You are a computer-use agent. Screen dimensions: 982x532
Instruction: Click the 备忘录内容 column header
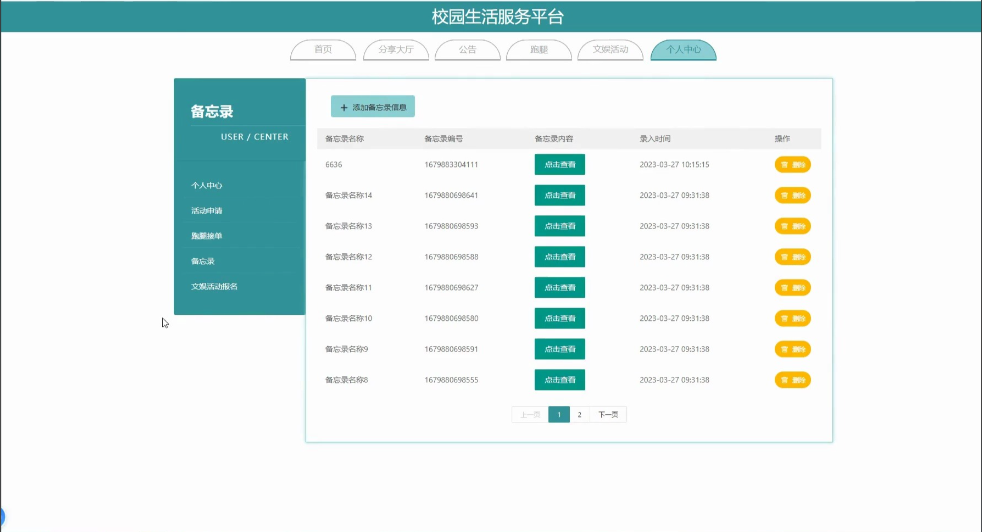(x=554, y=138)
